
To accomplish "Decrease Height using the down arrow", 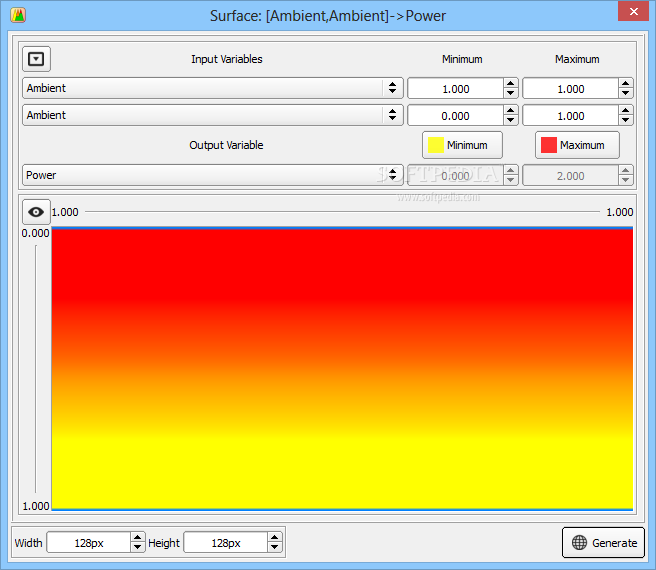I will pyautogui.click(x=274, y=547).
